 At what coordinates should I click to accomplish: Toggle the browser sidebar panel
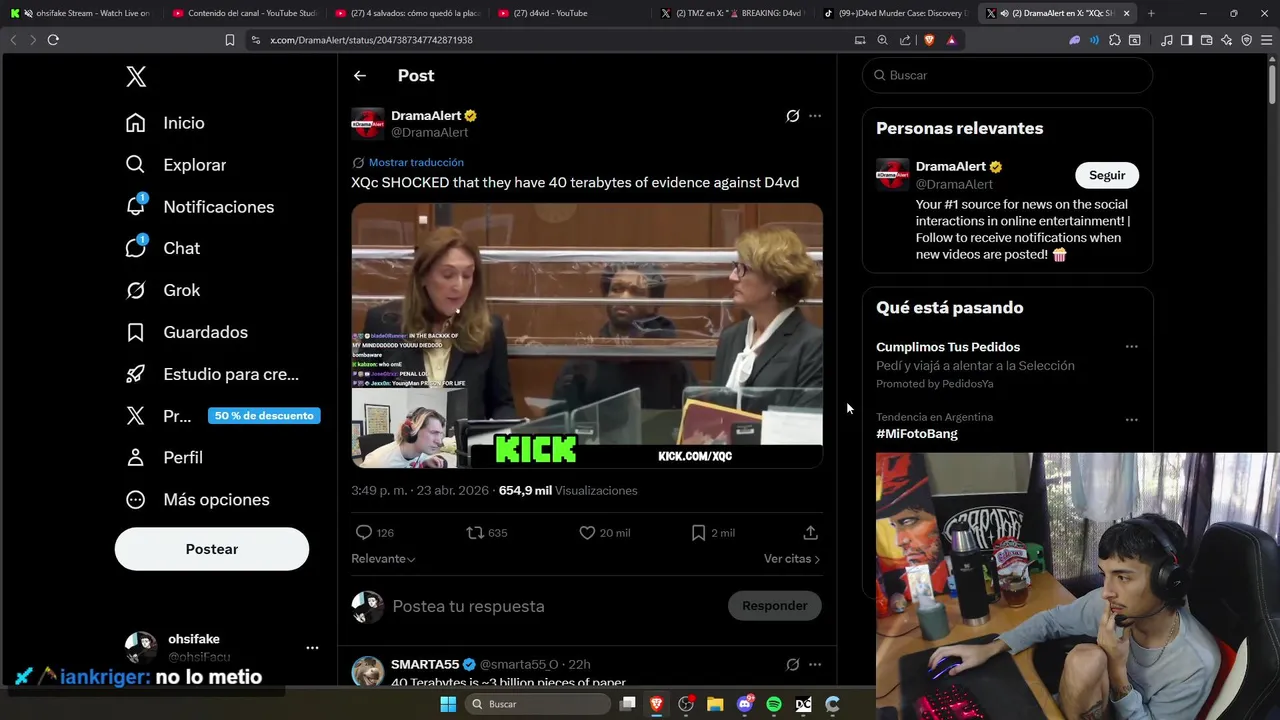point(1186,40)
